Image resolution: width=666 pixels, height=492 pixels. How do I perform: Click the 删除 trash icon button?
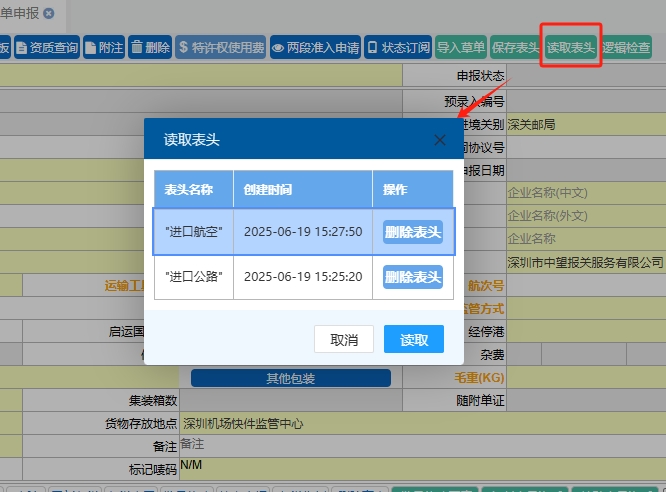[150, 47]
